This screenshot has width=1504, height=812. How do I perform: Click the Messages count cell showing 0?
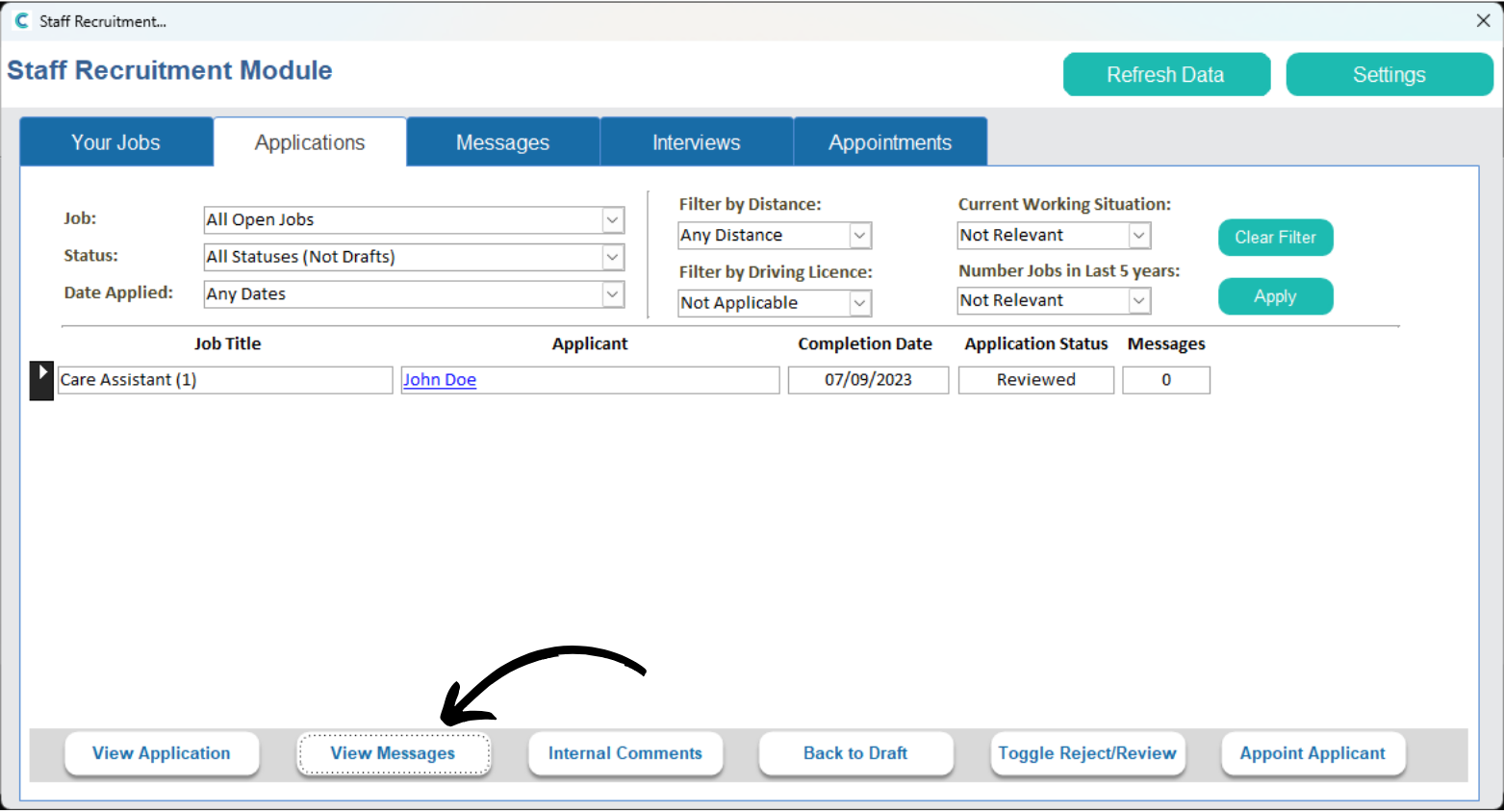click(x=1166, y=380)
